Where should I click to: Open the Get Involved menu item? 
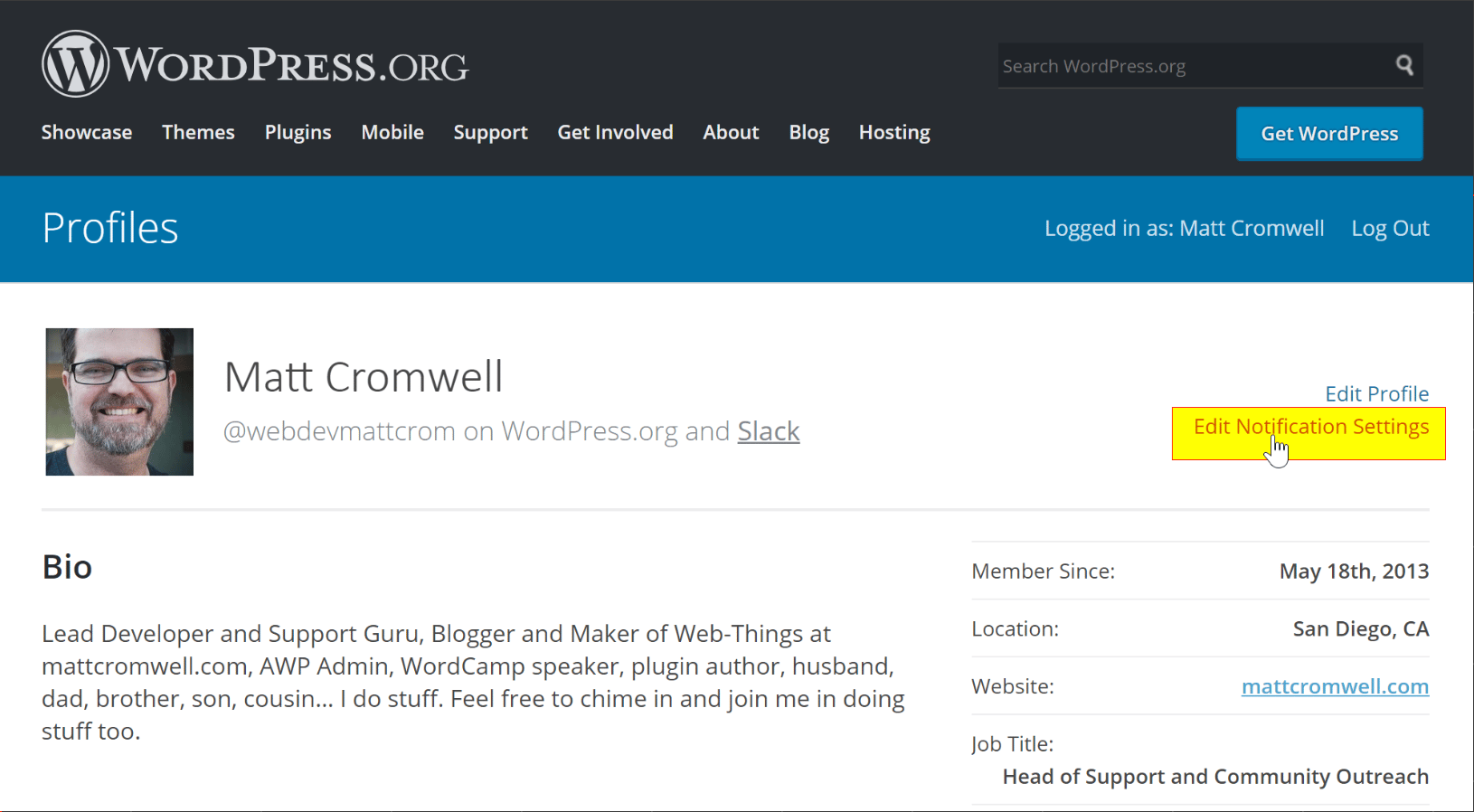pos(615,132)
